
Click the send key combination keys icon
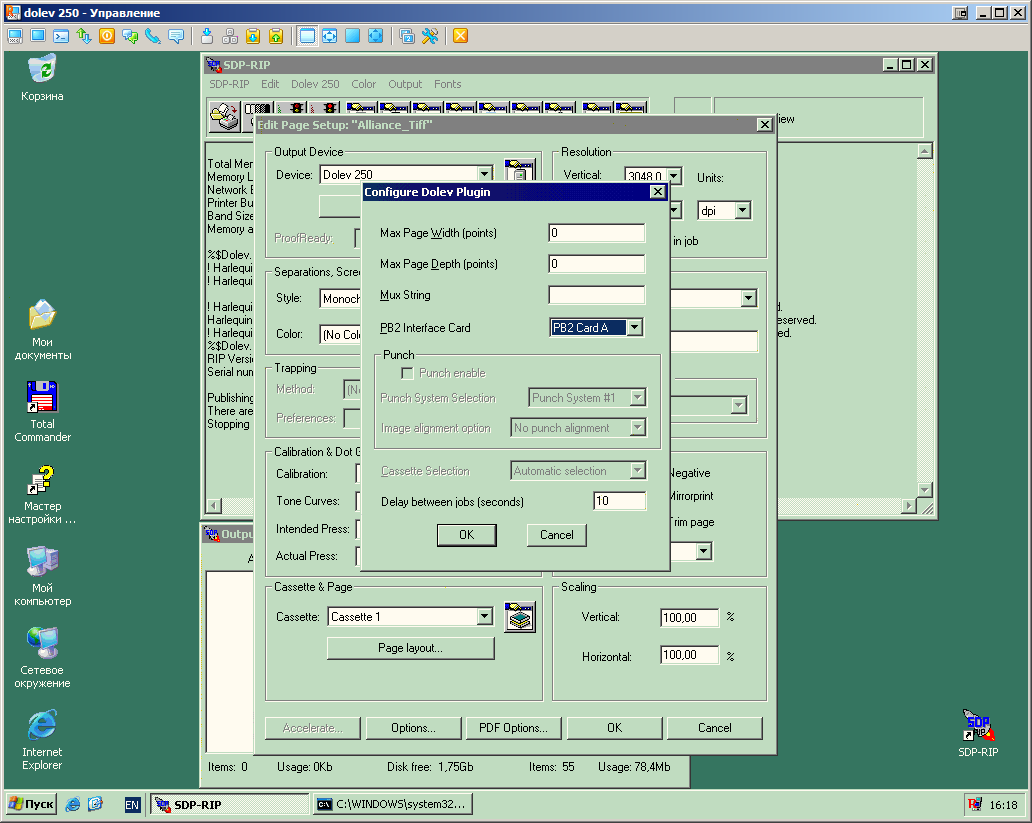coord(230,36)
